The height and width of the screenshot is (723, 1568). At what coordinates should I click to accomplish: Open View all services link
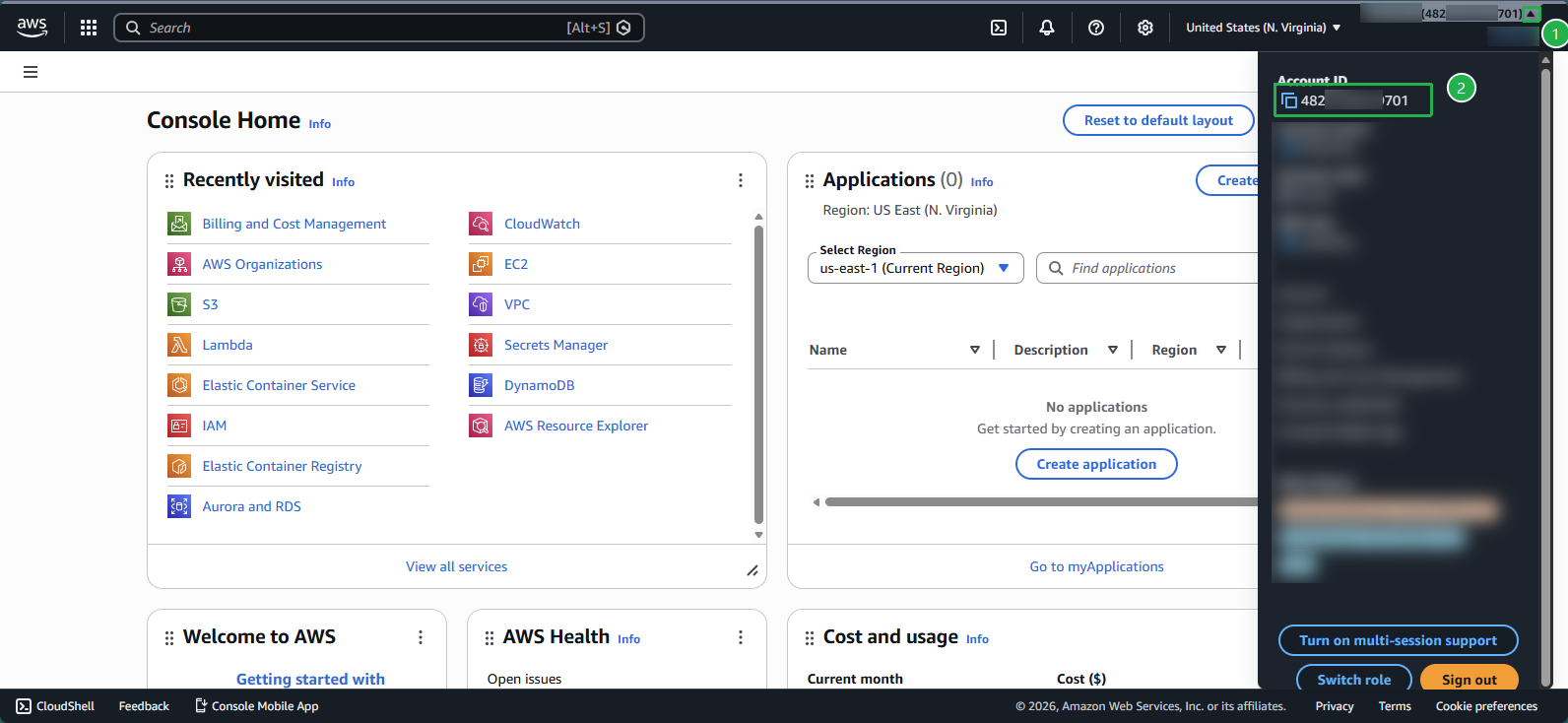point(457,566)
